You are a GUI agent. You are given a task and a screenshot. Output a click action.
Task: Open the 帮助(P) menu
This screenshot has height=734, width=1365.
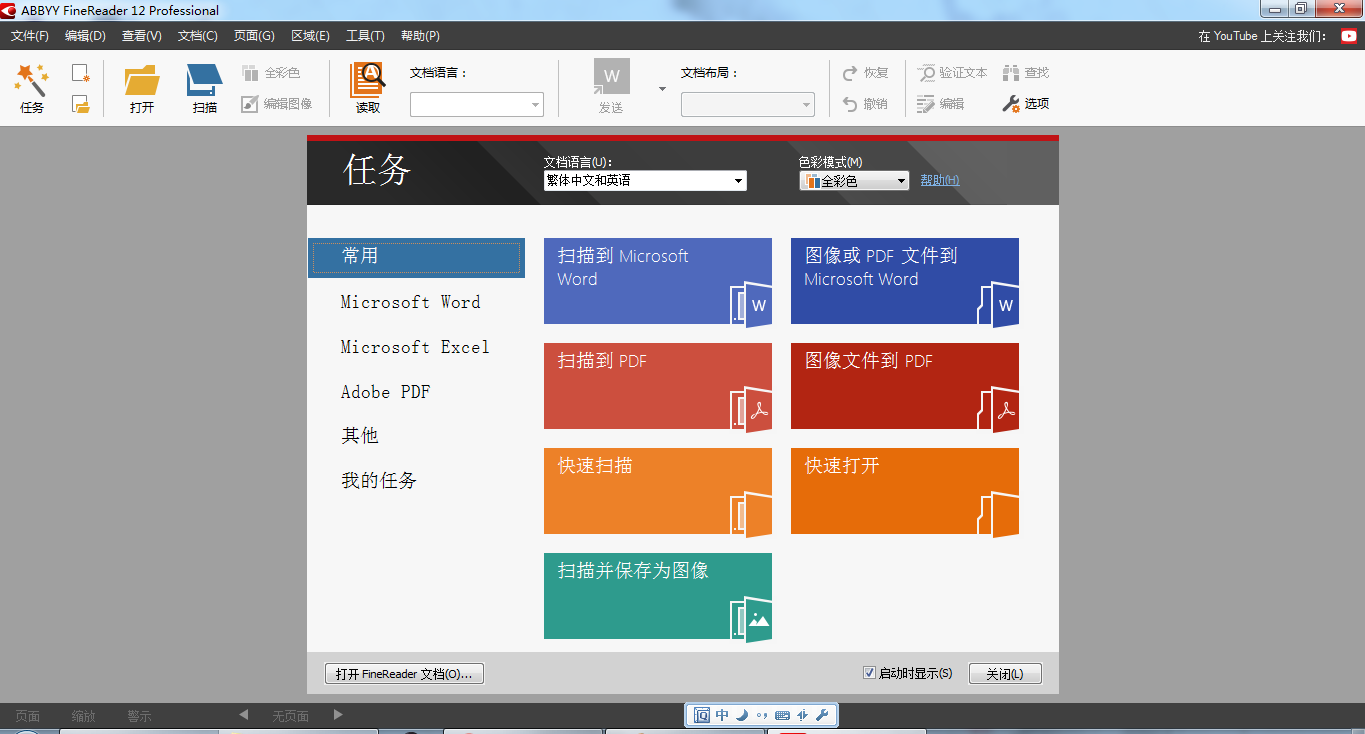click(420, 36)
